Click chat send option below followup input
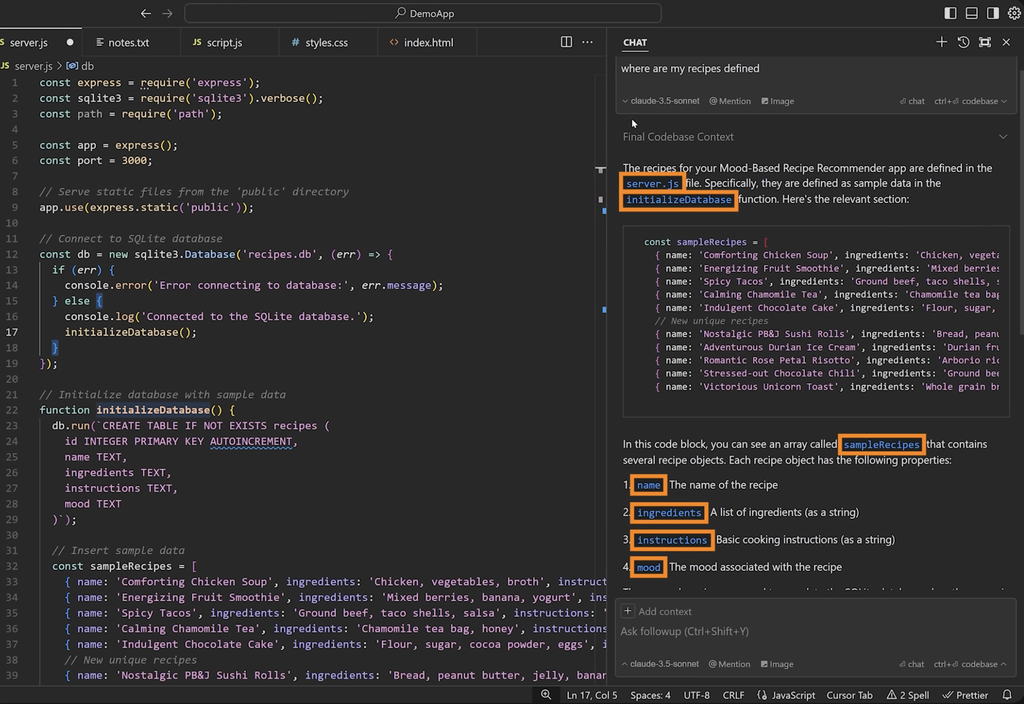1024x704 pixels. pos(912,664)
